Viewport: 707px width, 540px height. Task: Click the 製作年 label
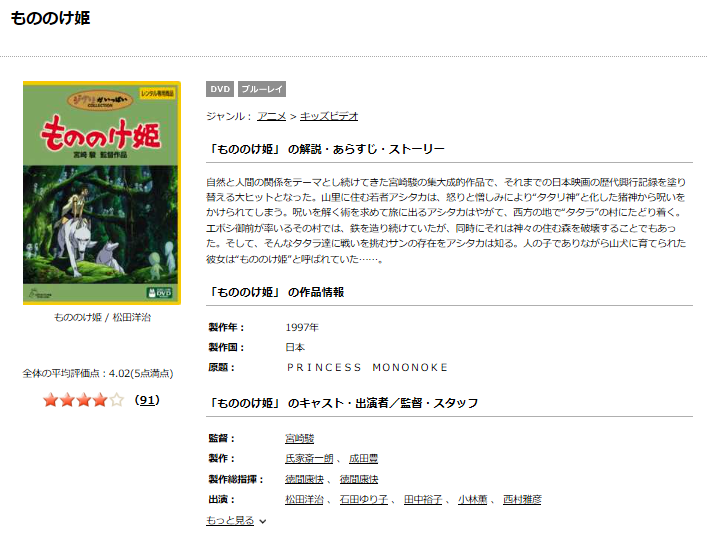point(226,327)
